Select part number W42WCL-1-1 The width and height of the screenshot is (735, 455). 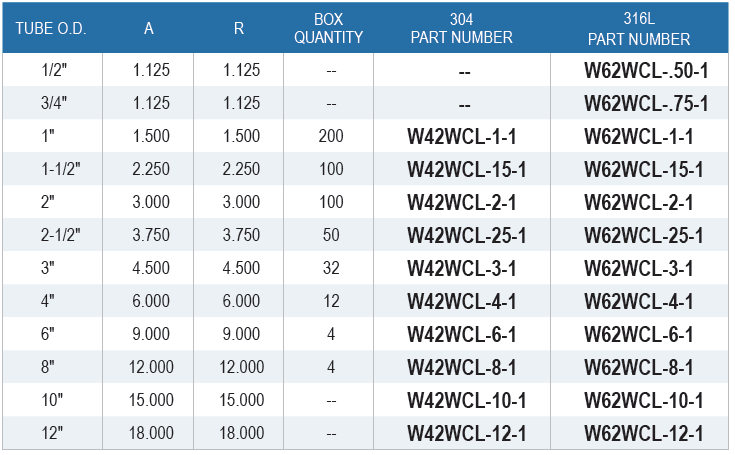(462, 136)
